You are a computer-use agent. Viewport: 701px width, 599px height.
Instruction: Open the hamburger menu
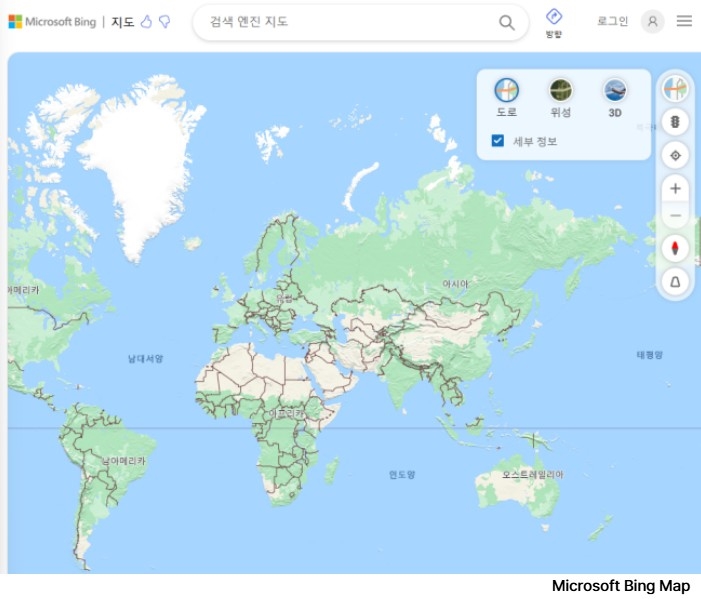coord(684,21)
